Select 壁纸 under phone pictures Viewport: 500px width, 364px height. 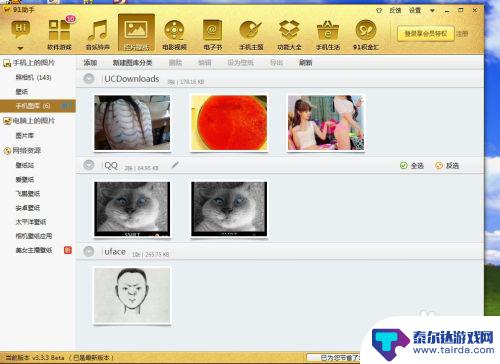(22, 92)
